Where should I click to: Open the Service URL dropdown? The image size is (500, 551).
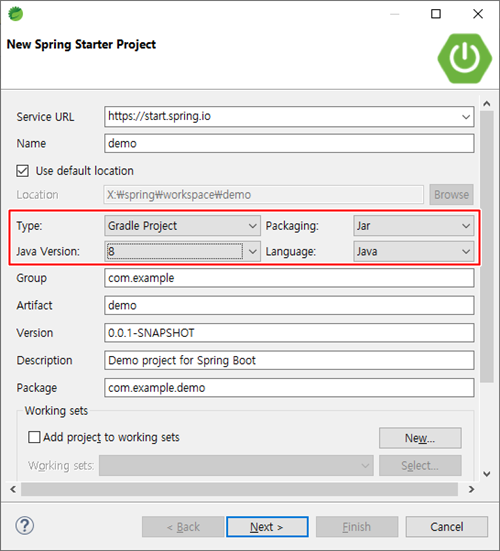pyautogui.click(x=466, y=117)
